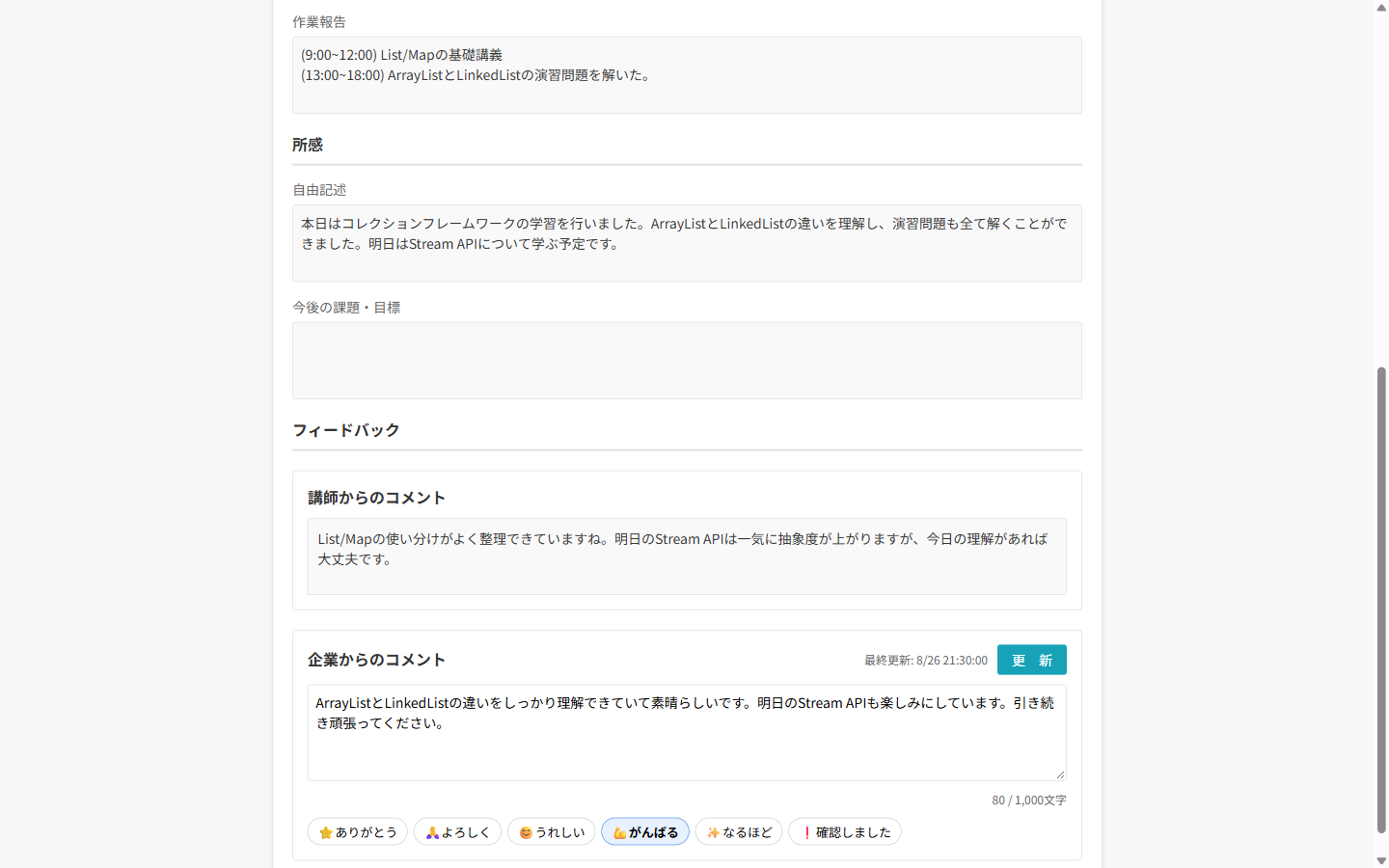
Task: Click the 今後の課題・目標 field label
Action: (346, 308)
